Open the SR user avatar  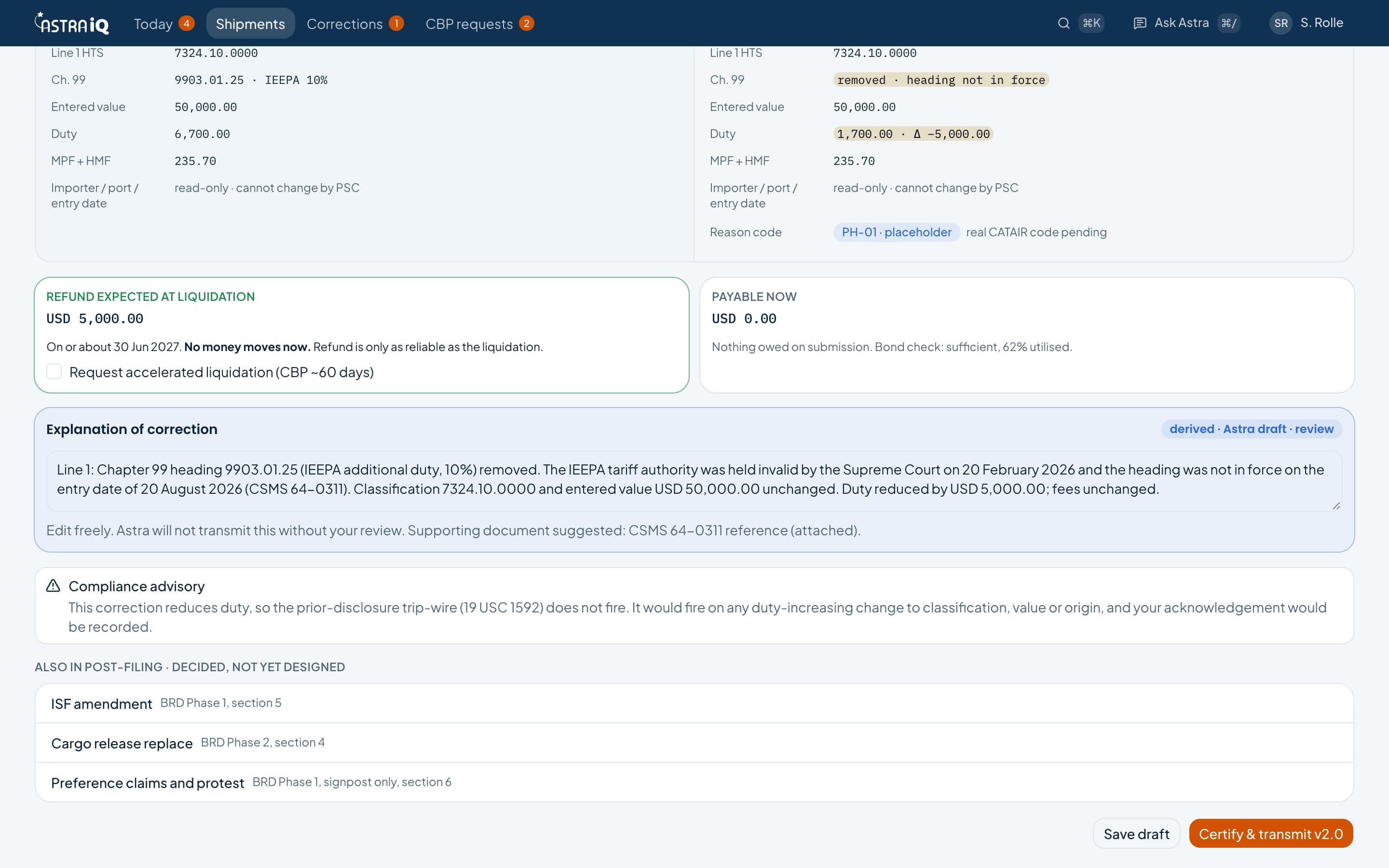pyautogui.click(x=1280, y=23)
